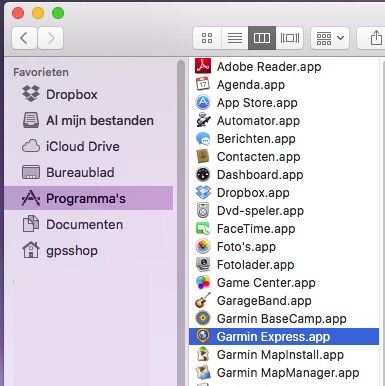Screen dimensions: 385x386
Task: Click the Dvd-speler.app icon
Action: click(x=203, y=210)
